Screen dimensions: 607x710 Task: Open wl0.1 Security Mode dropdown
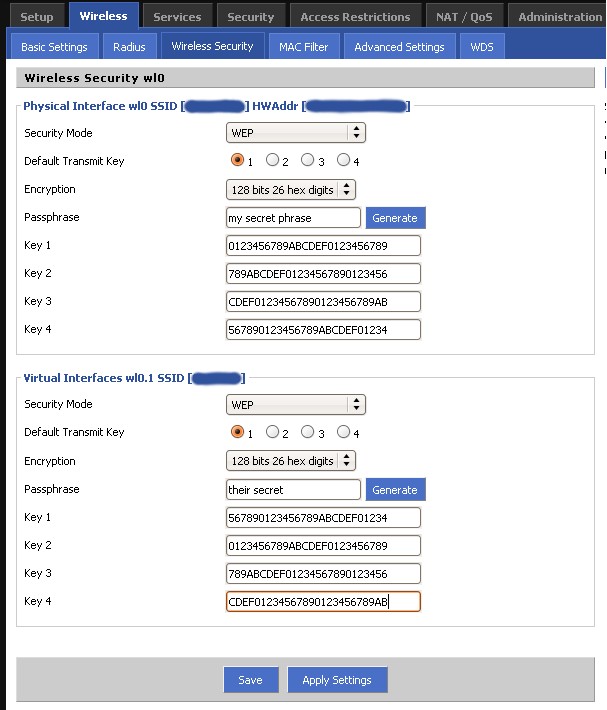coord(296,404)
